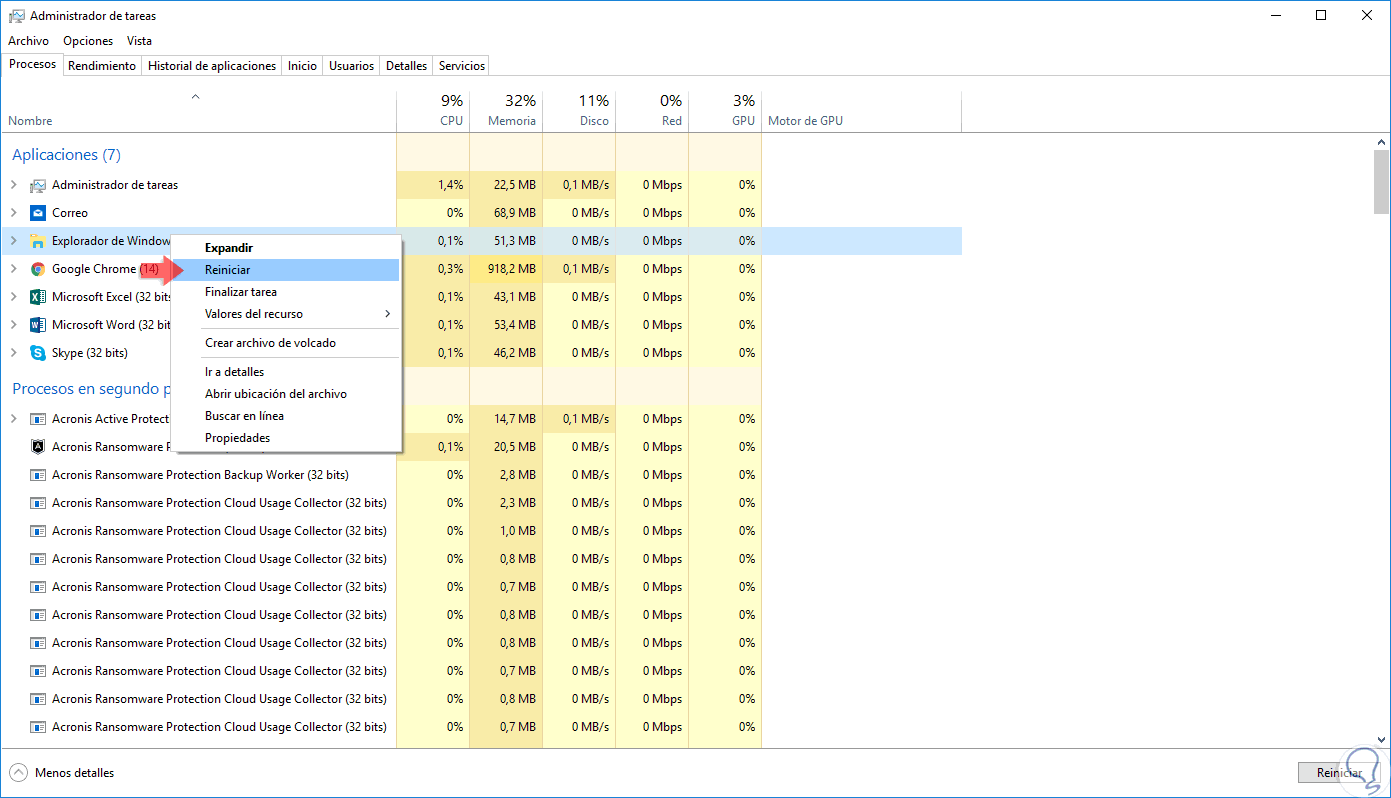Screen dimensions: 1391x798
Task: Select the Administrador de tareas process row icon
Action: pos(38,185)
